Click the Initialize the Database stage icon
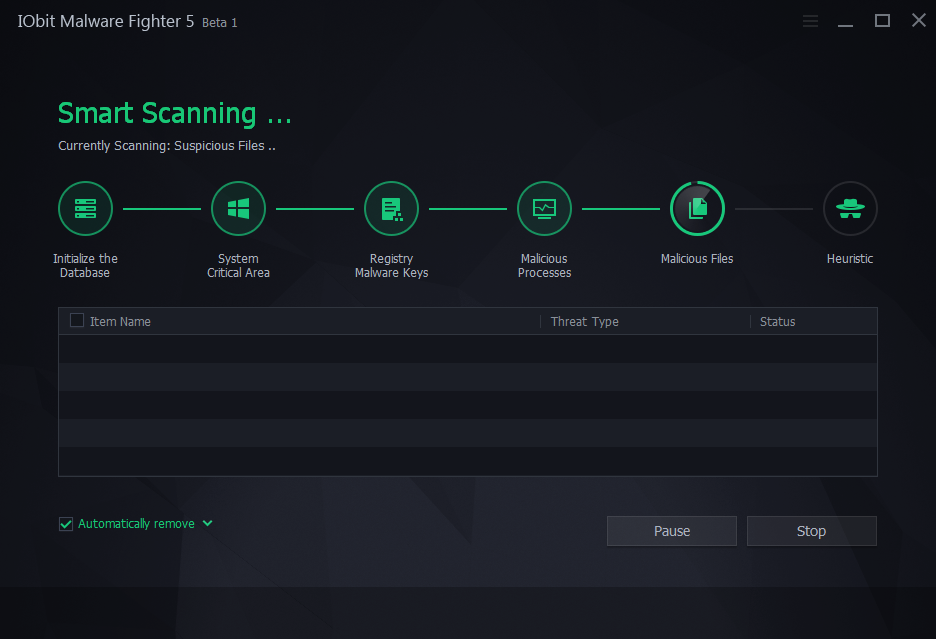936x639 pixels. click(85, 208)
